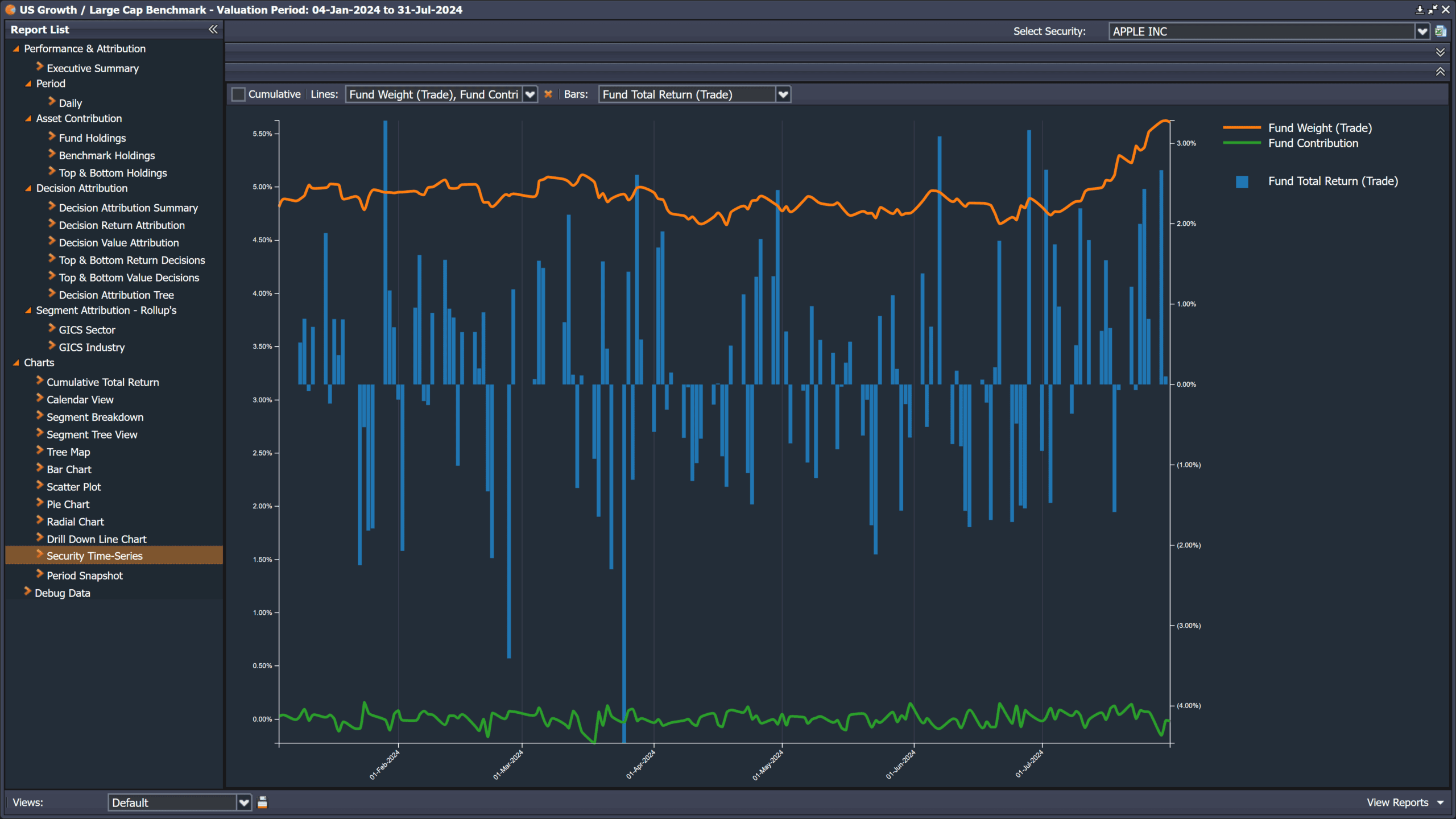Viewport: 1456px width, 819px height.
Task: Collapse the Report List panel
Action: click(x=213, y=30)
